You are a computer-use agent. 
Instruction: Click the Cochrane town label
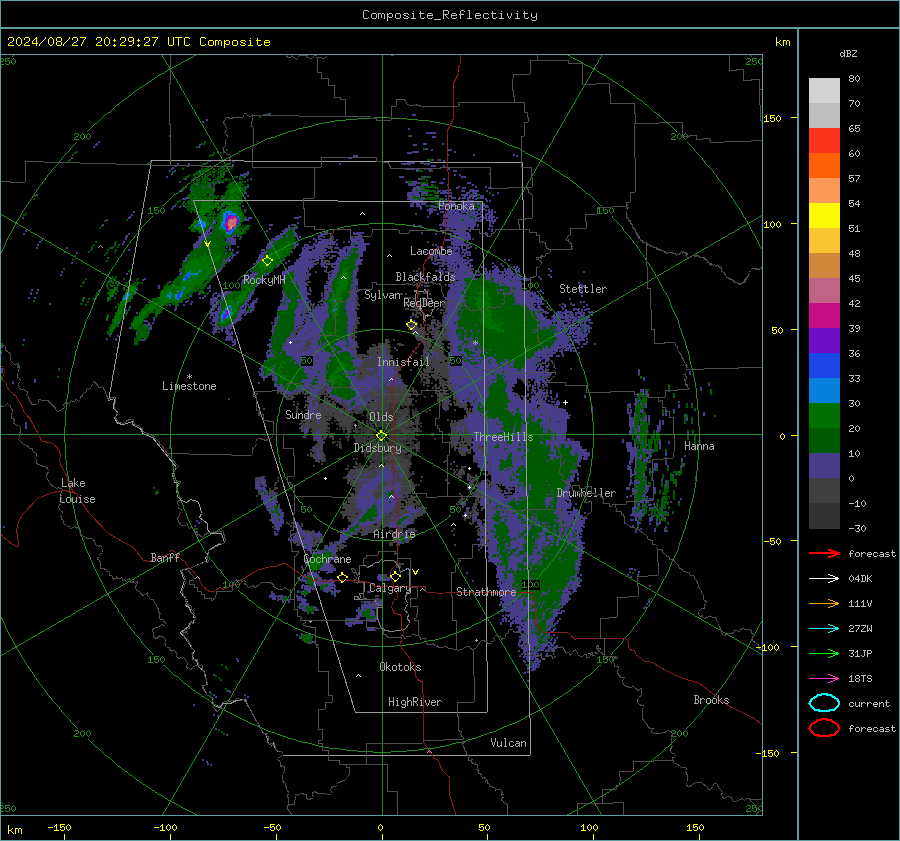(327, 559)
